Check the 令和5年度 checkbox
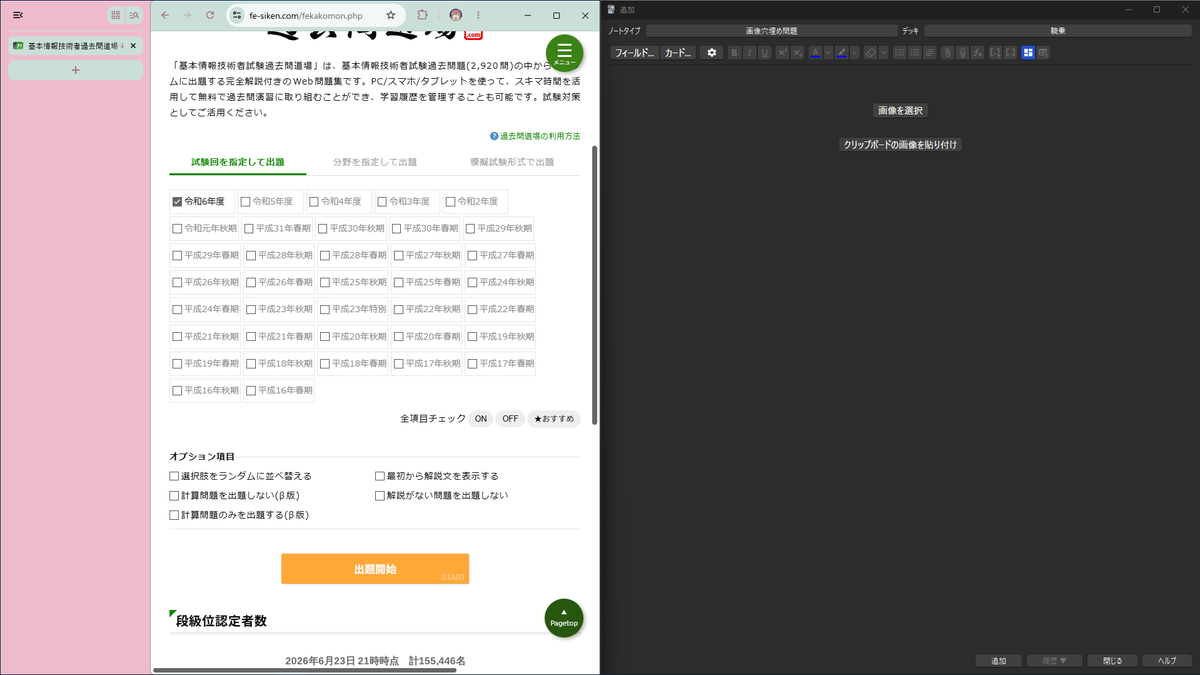Image resolution: width=1200 pixels, height=675 pixels. coord(245,201)
